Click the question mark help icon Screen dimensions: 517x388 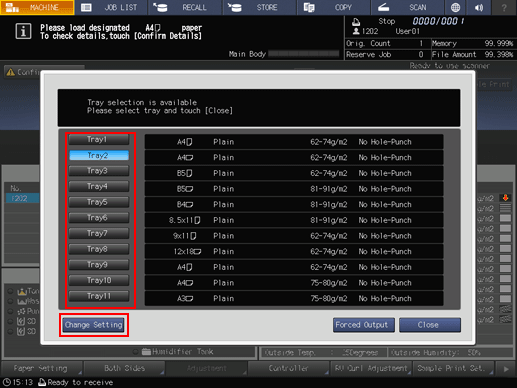504,7
